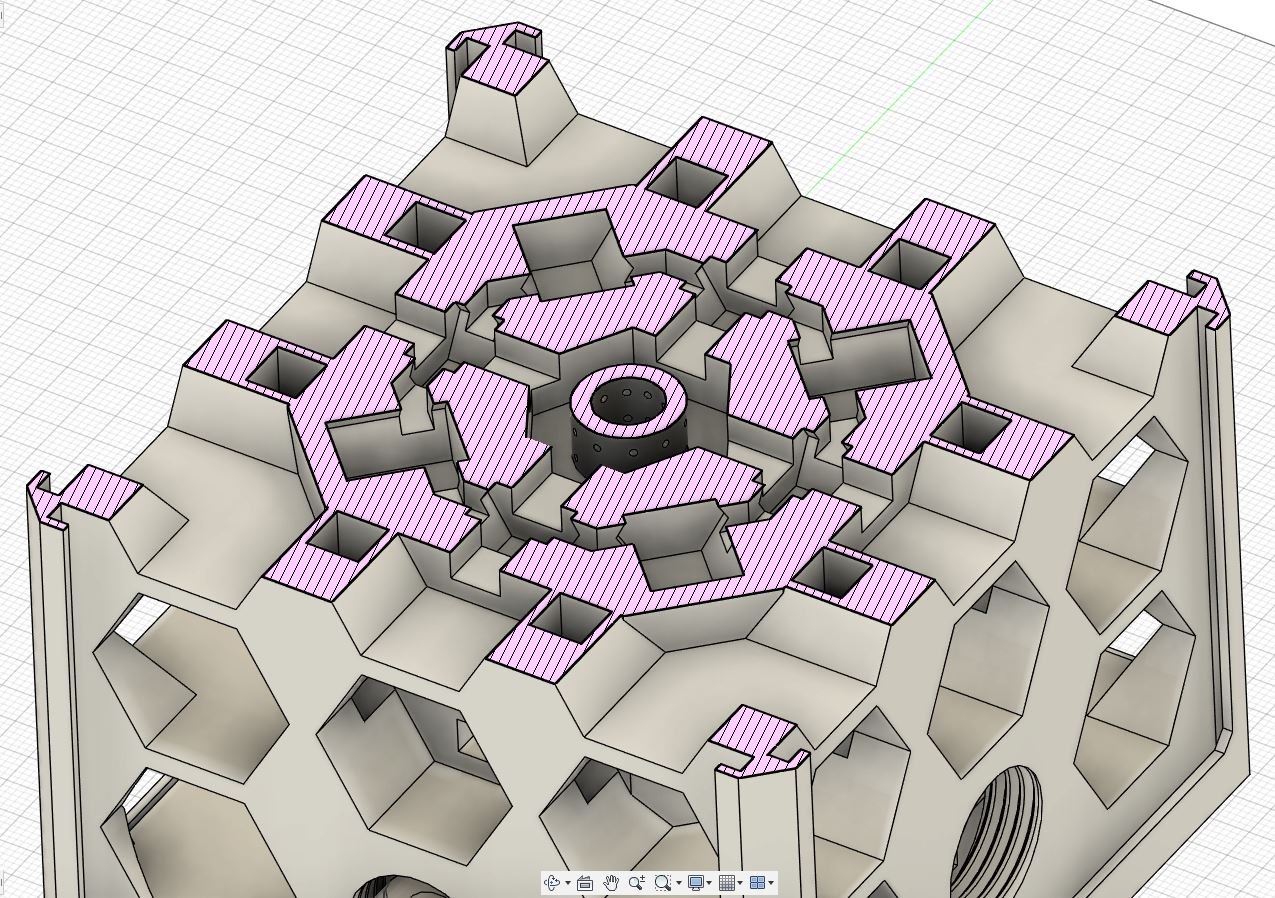Choose the Zoom magnifier with plus-minus

[636, 882]
